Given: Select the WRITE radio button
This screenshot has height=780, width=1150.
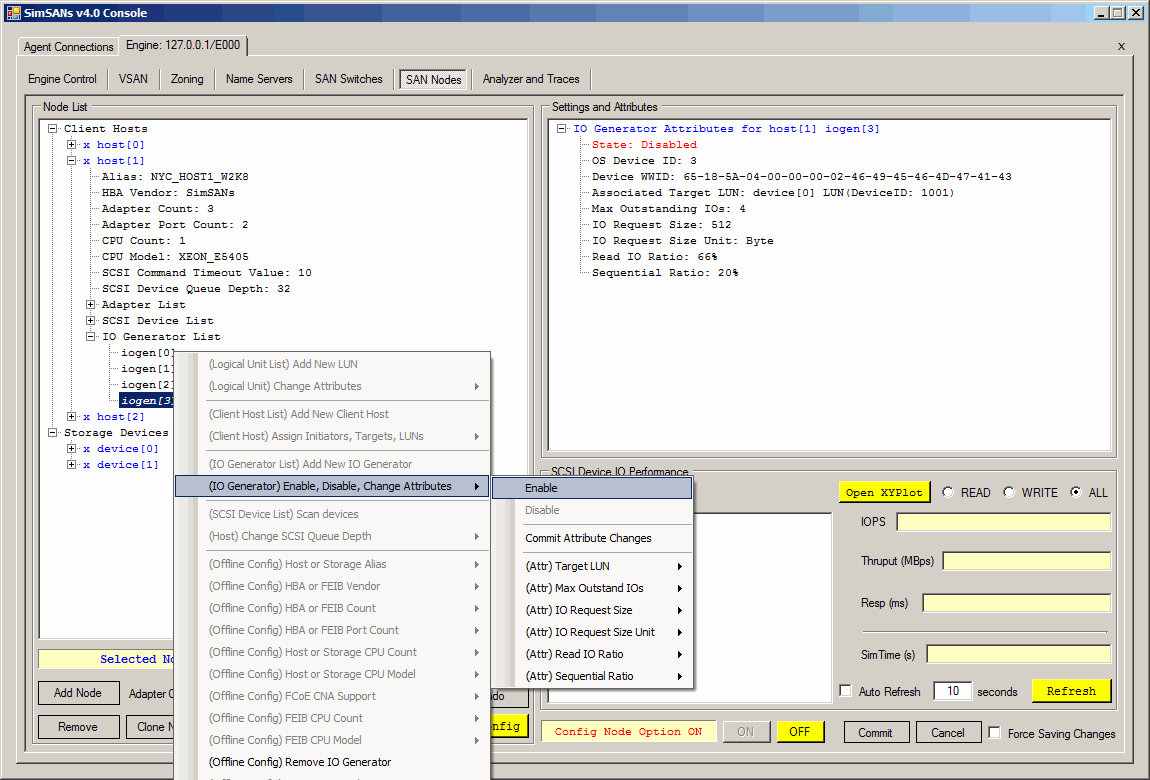Looking at the screenshot, I should coord(1009,492).
